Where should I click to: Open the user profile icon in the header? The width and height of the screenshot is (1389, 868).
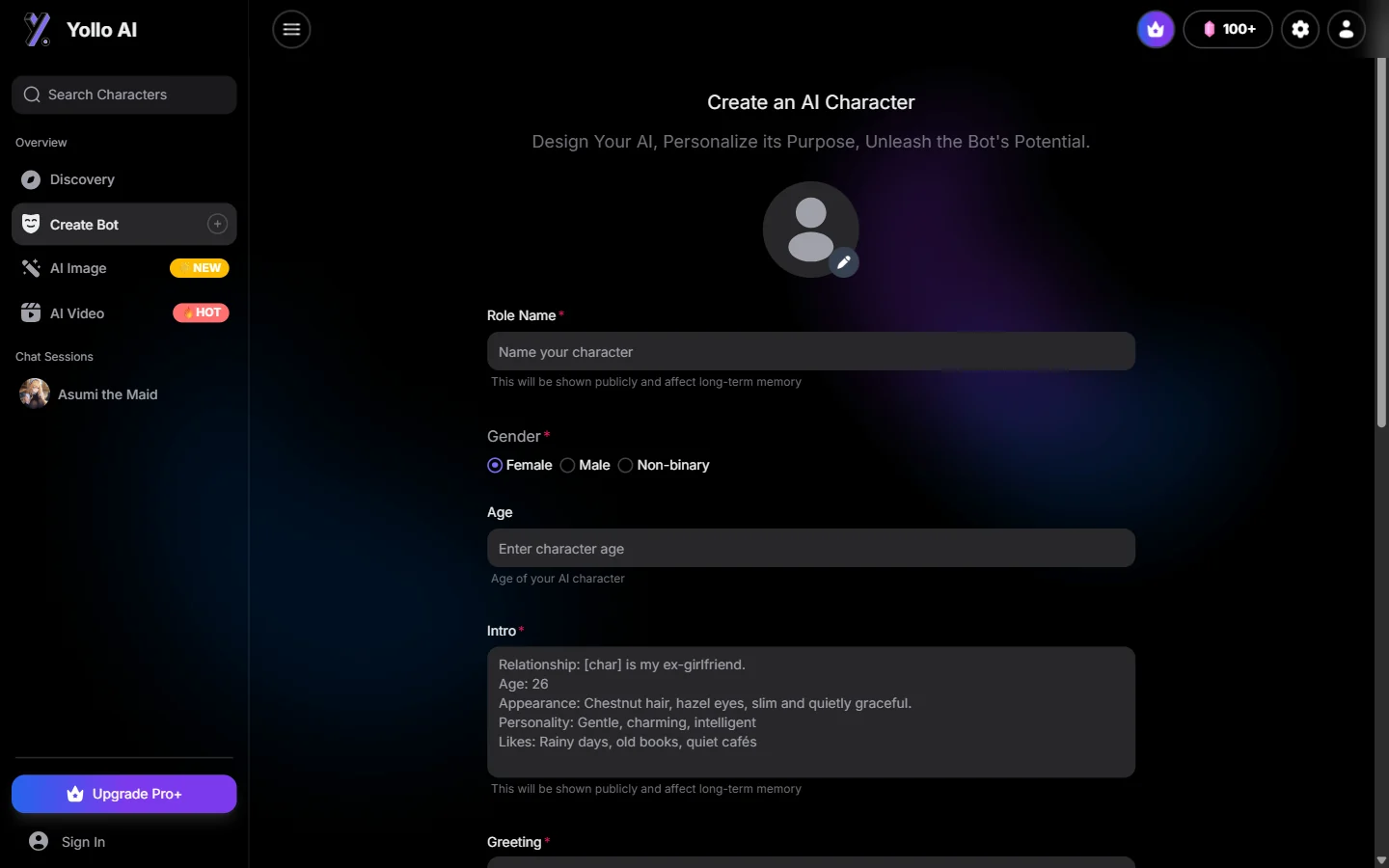click(x=1347, y=29)
